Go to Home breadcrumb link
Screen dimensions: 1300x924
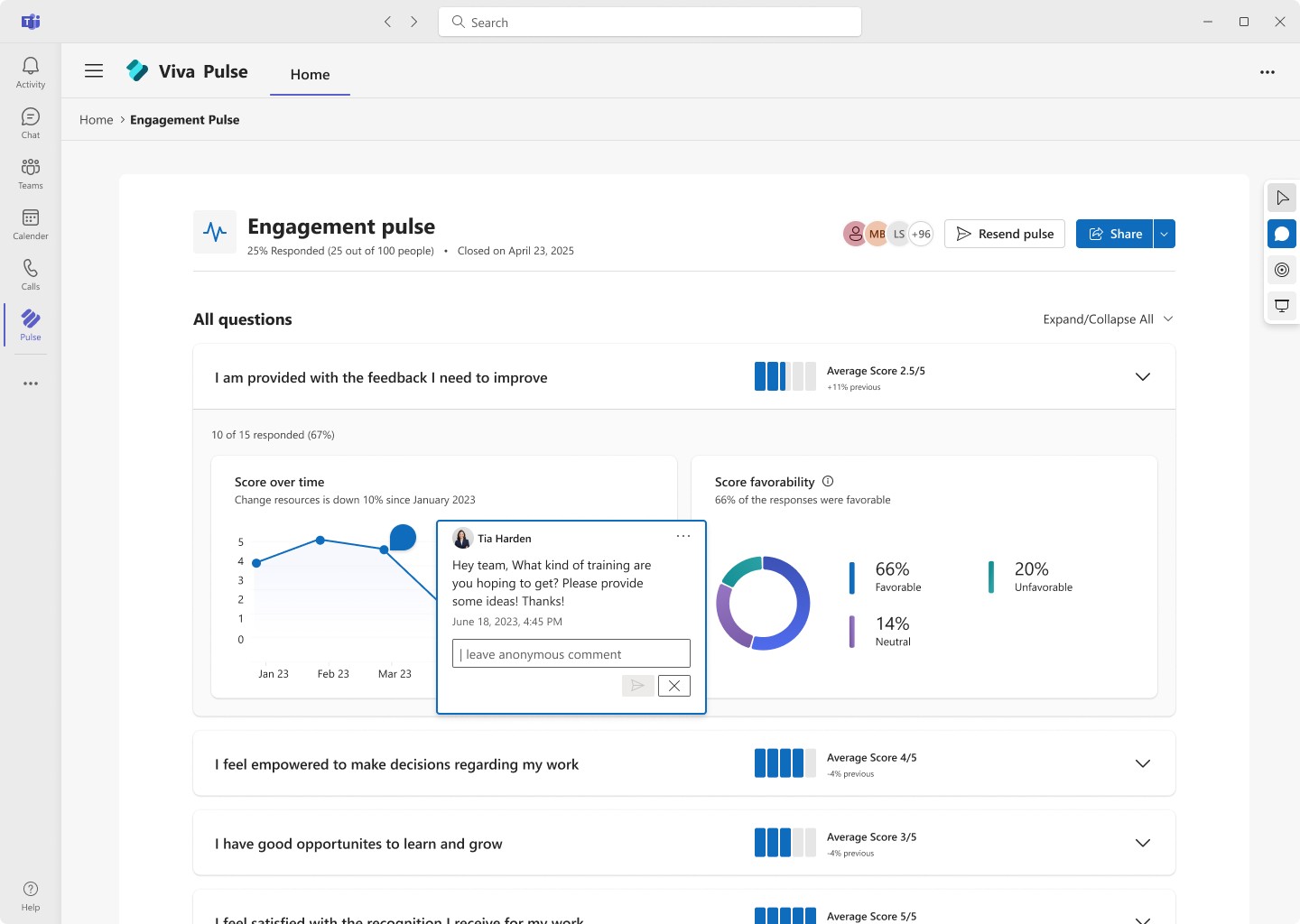tap(97, 120)
